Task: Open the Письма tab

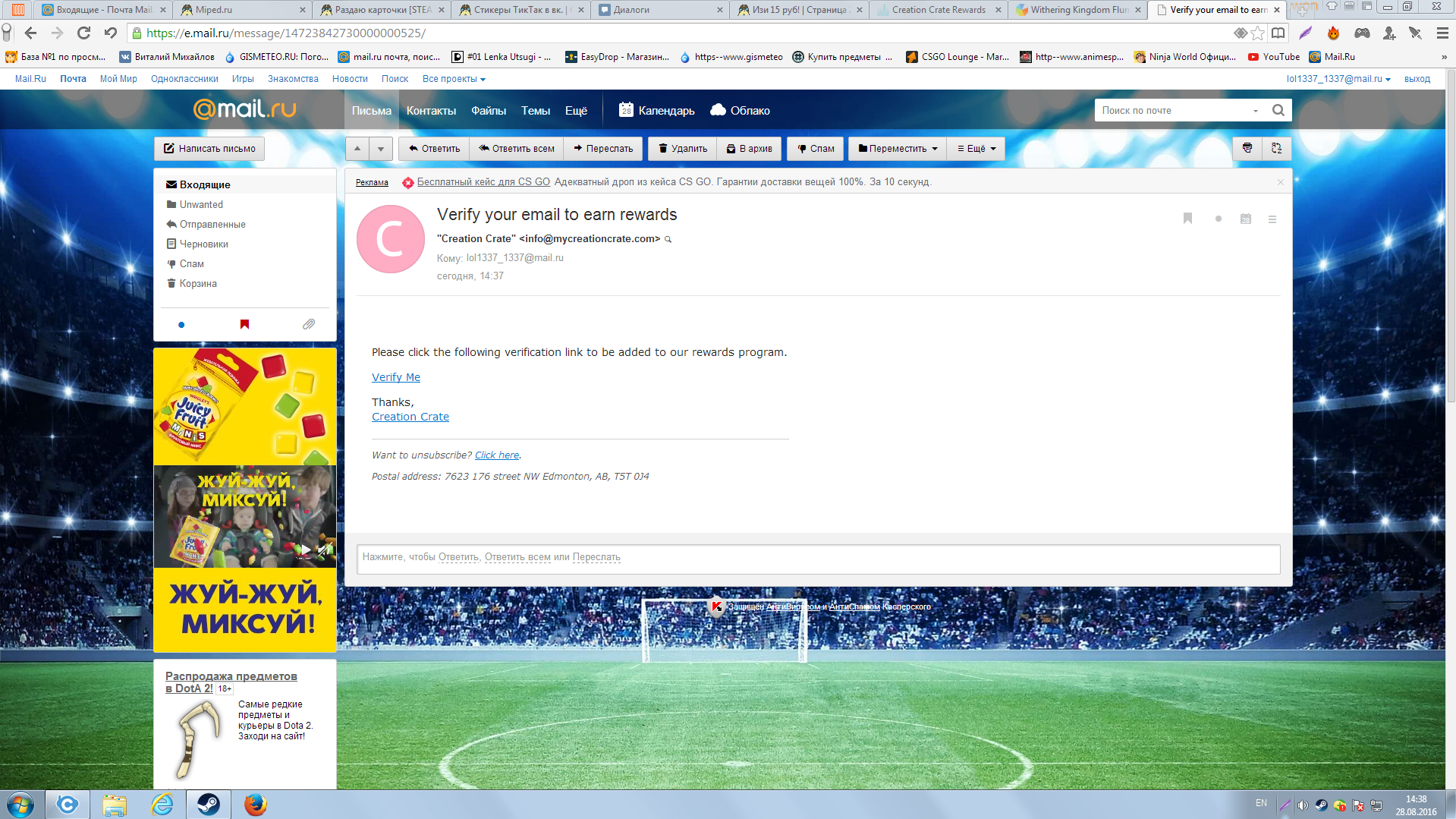Action: pos(372,111)
